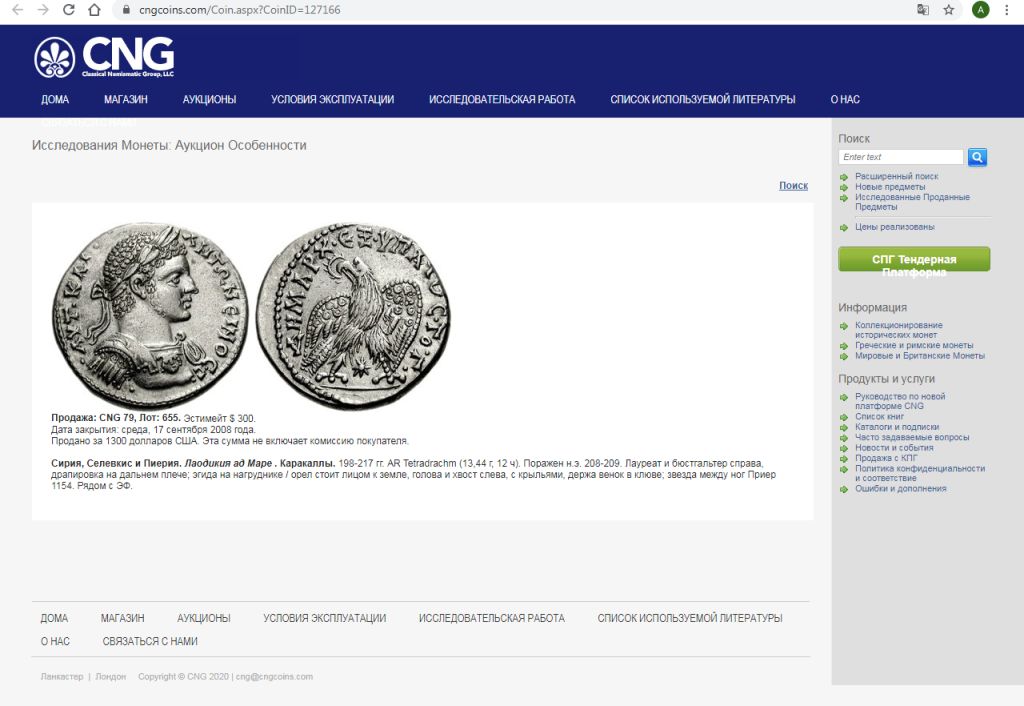
Task: Open the Список книг link
Action: coord(880,416)
